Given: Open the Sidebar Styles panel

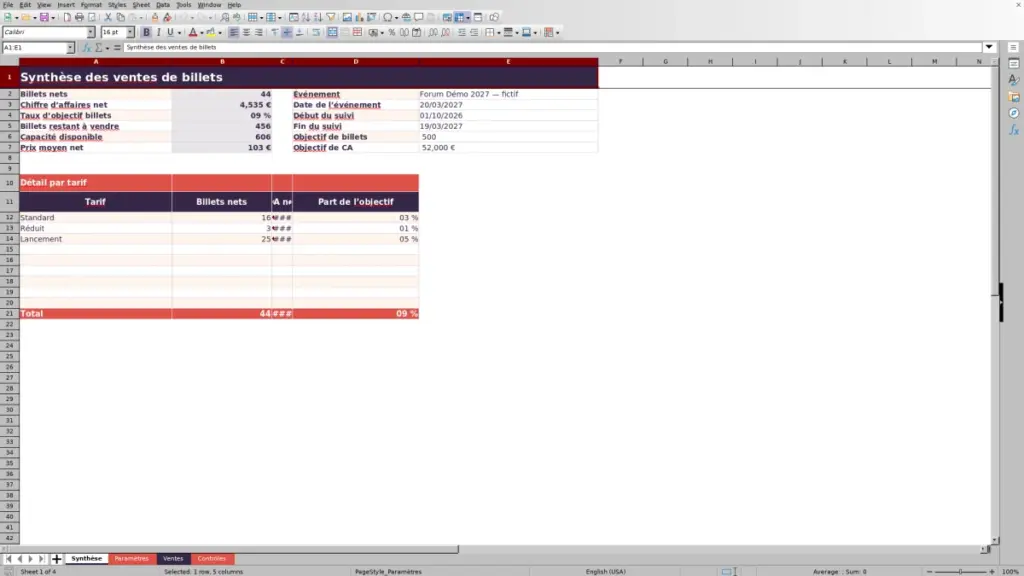Looking at the screenshot, I should (1014, 80).
